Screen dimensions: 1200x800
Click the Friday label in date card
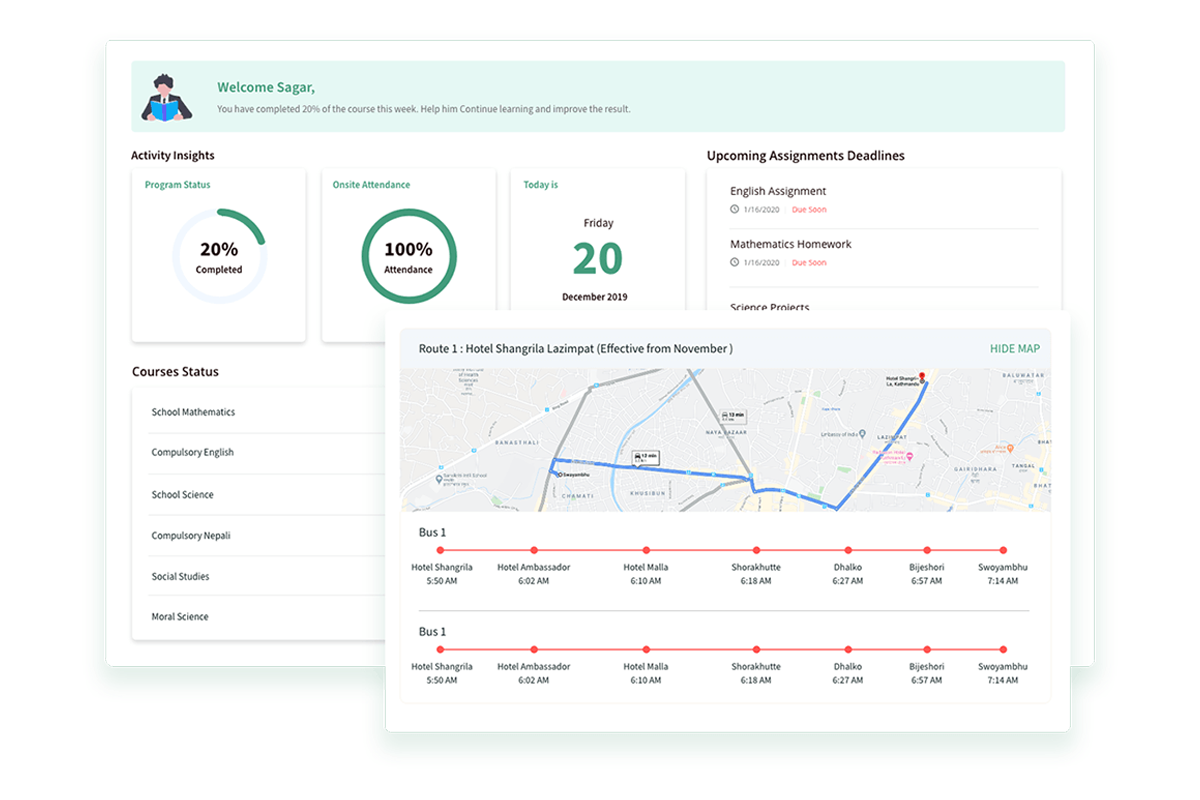click(x=598, y=223)
